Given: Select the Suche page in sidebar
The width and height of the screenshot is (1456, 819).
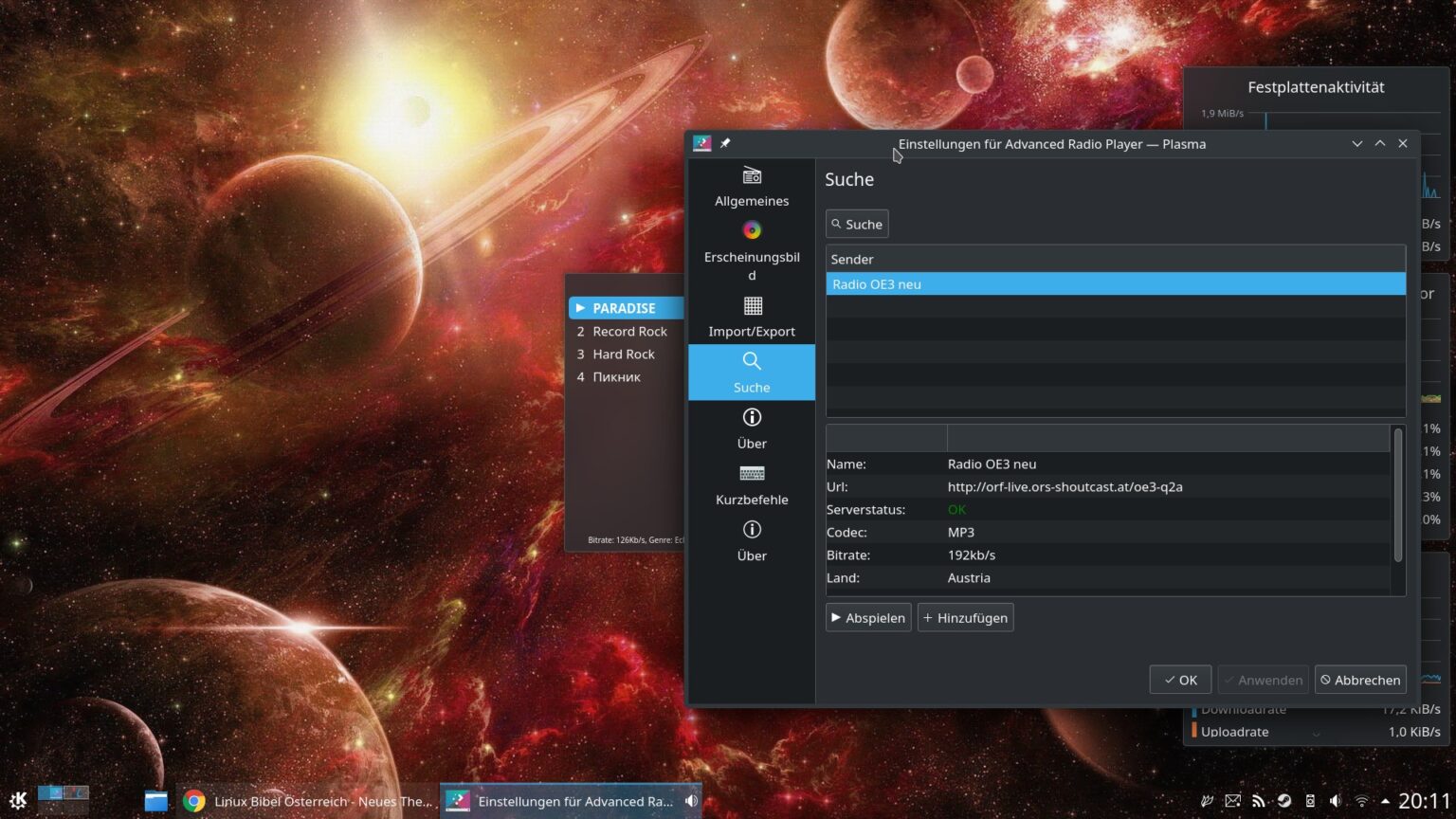Looking at the screenshot, I should point(752,373).
